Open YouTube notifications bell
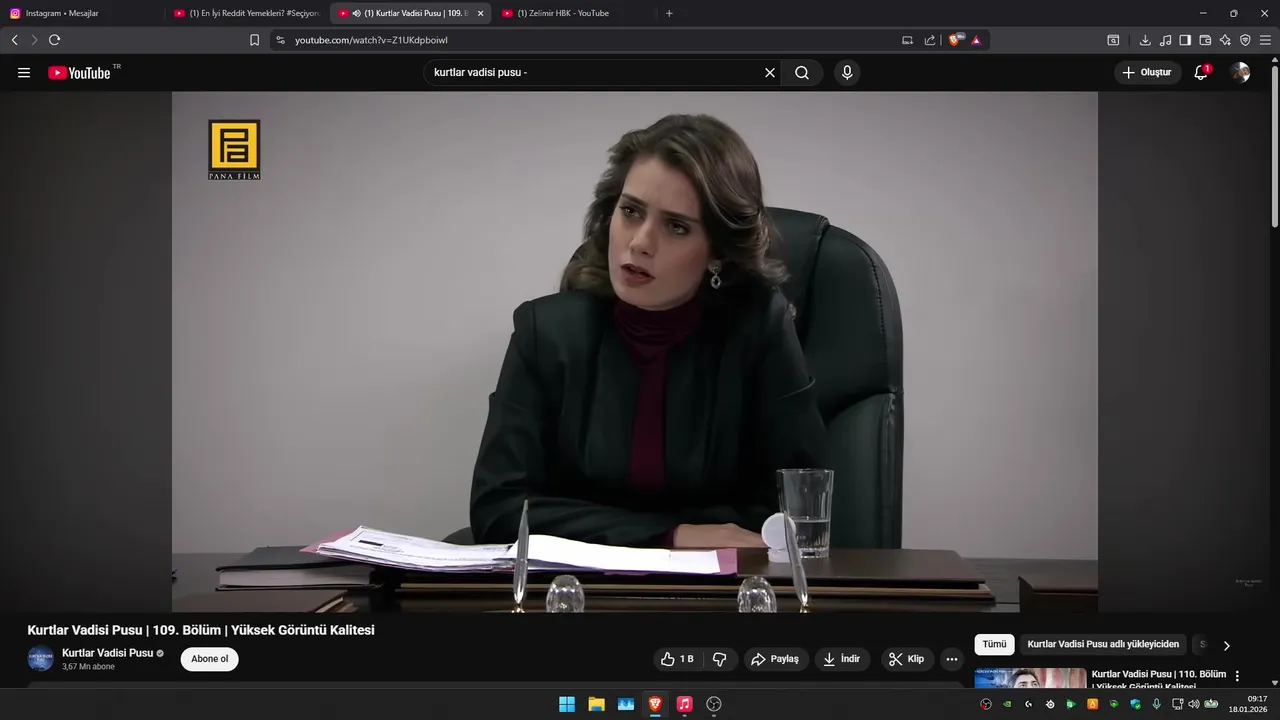The width and height of the screenshot is (1280, 720). [x=1201, y=73]
